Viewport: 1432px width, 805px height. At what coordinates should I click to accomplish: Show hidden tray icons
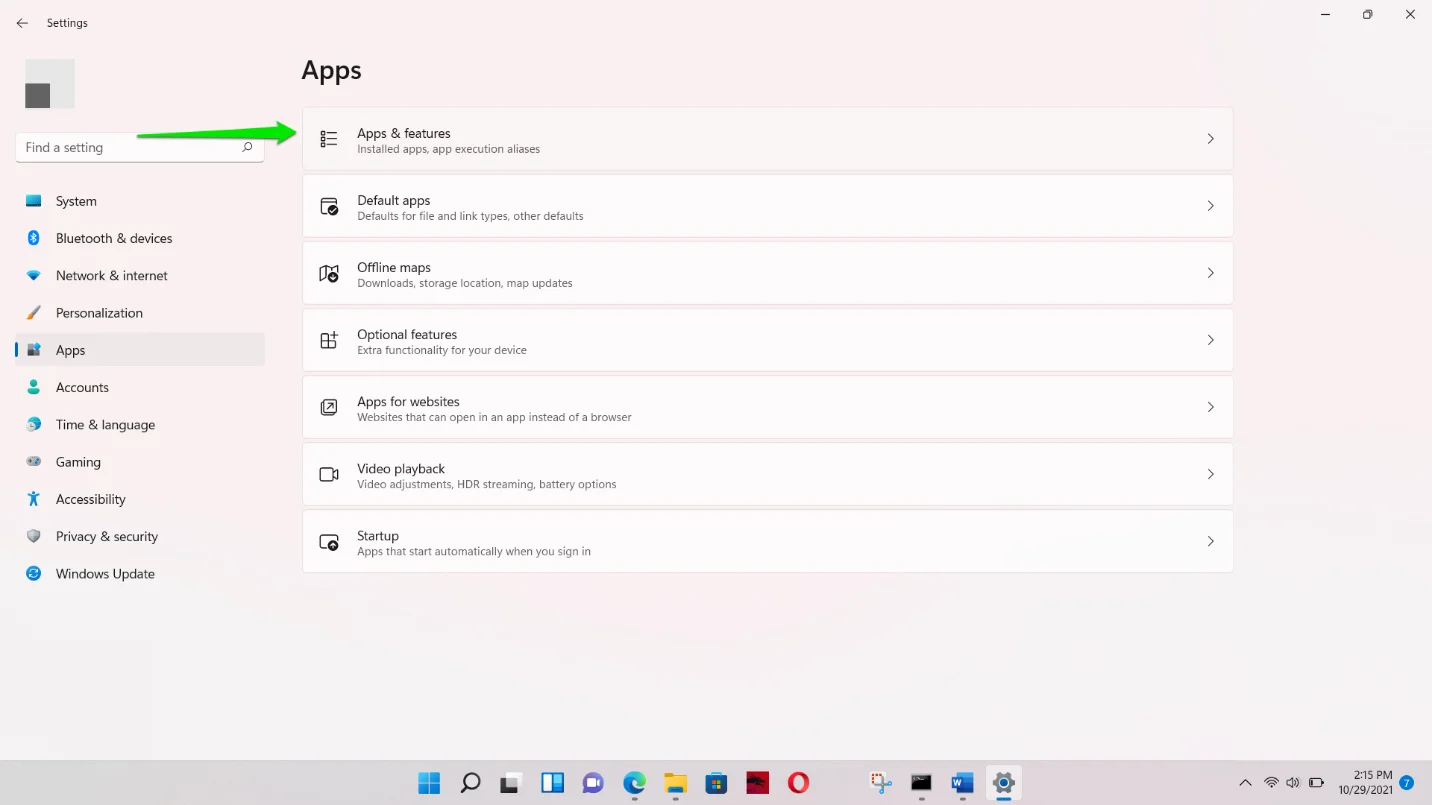[x=1245, y=782]
